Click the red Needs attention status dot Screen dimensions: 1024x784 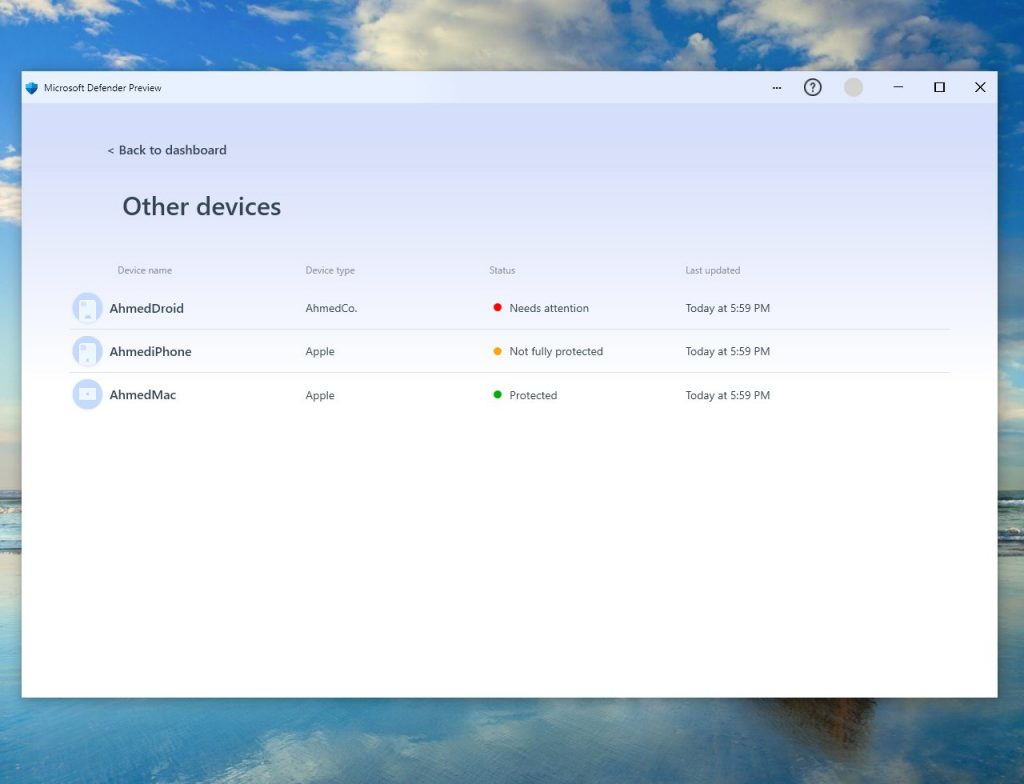pos(498,308)
